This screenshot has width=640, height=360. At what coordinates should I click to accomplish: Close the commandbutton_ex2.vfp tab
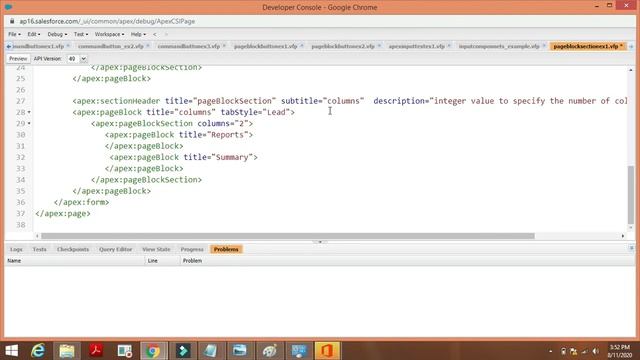(x=148, y=46)
